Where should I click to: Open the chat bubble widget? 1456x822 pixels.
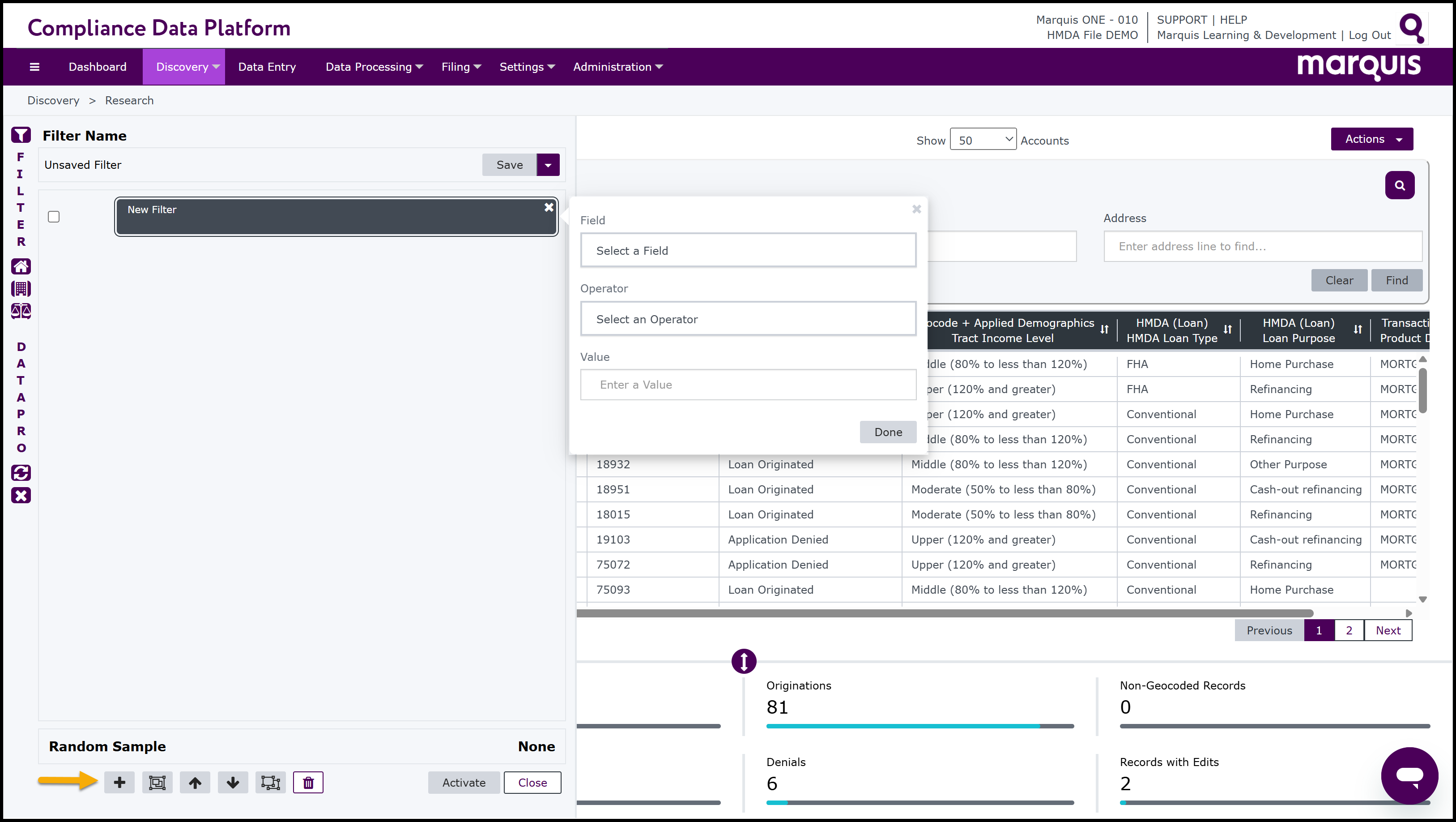(x=1409, y=775)
